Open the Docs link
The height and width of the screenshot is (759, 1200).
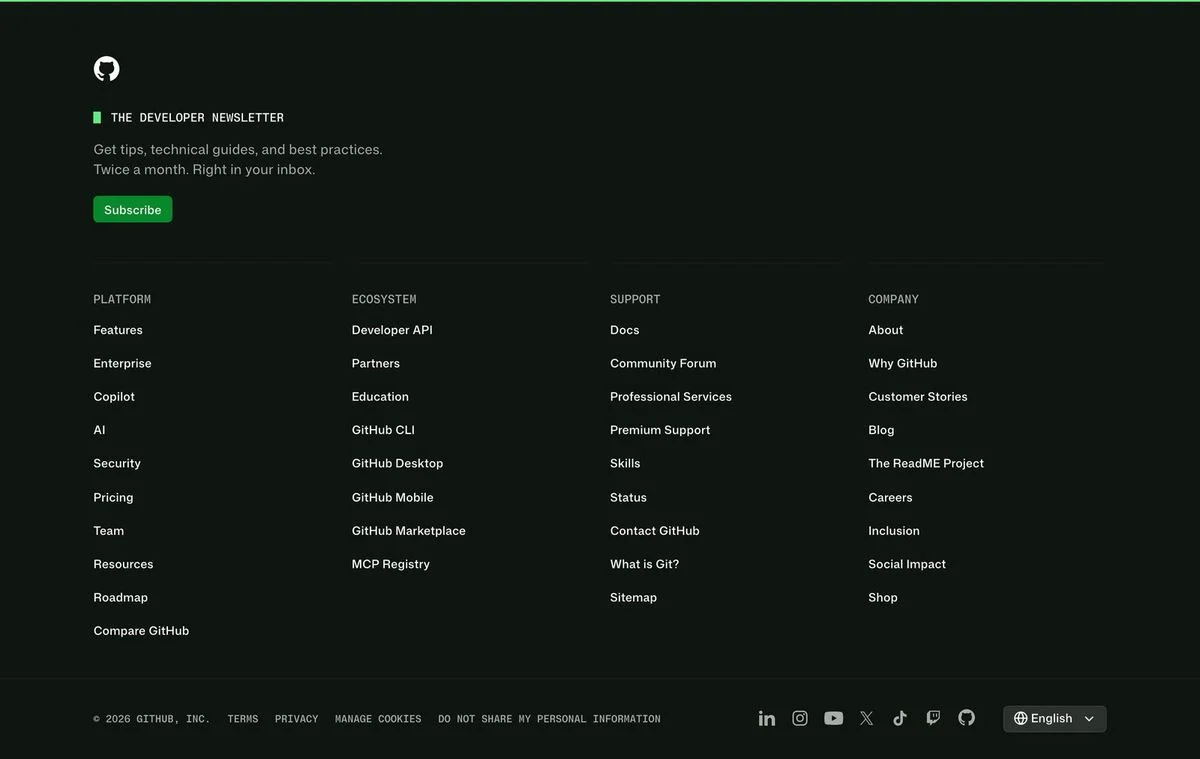coord(625,330)
